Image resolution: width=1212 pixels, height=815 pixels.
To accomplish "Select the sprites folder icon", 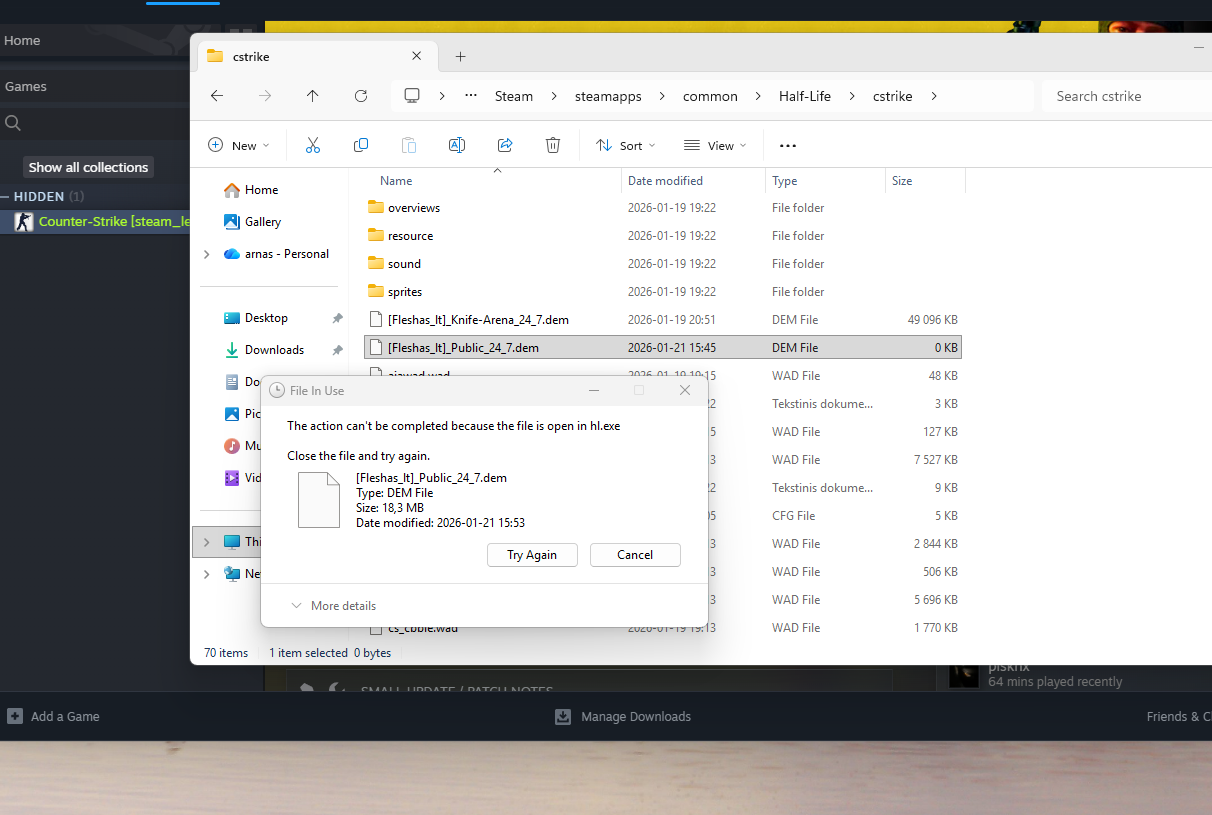I will [x=376, y=292].
